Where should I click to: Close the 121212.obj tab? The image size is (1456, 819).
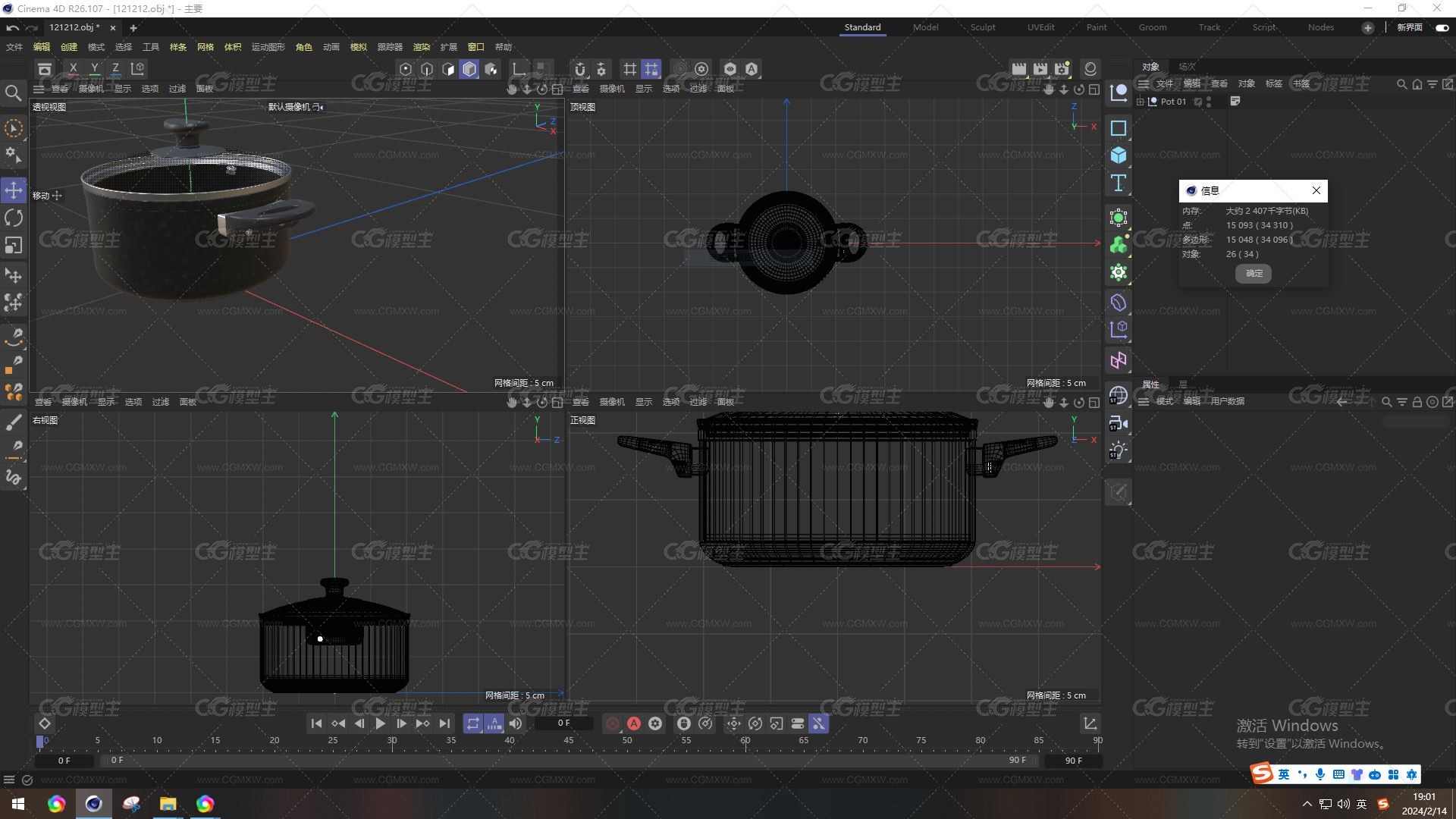pos(113,28)
